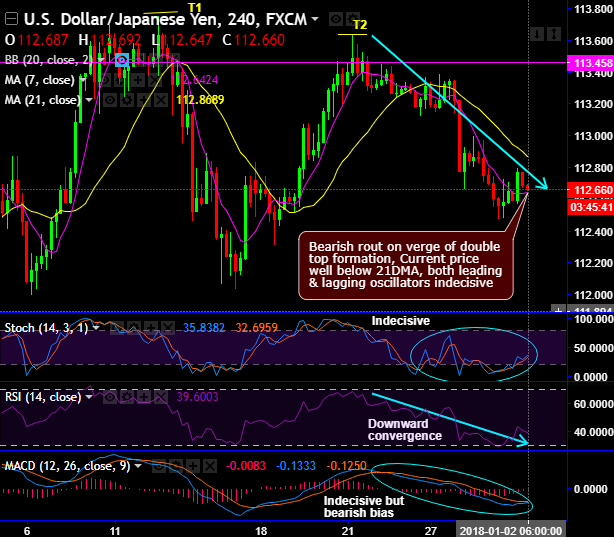Screen dimensions: 614x537
Task: Open settings gear for main USD/JPY series
Action: point(353,18)
